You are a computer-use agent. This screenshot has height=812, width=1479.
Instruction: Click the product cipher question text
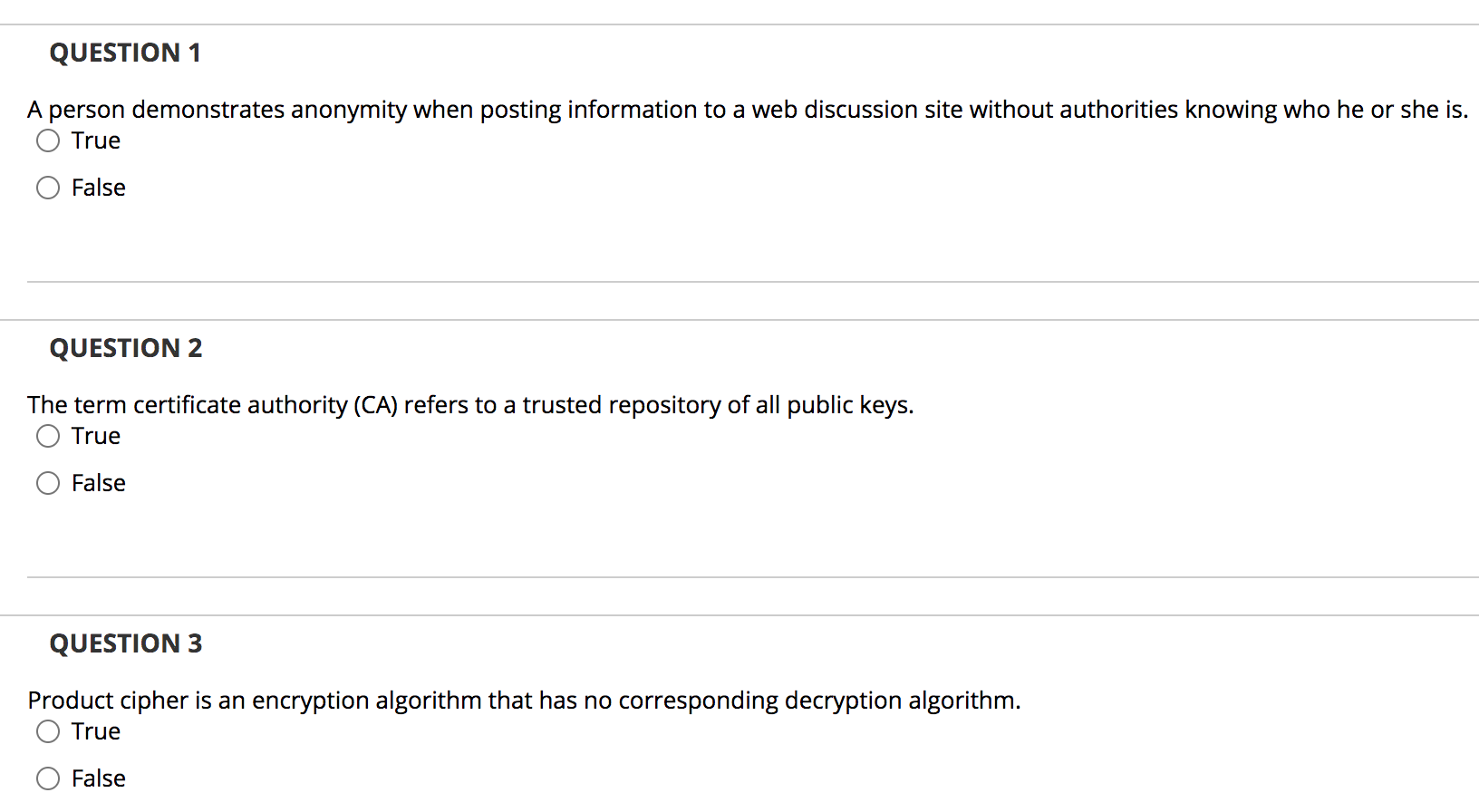tap(524, 701)
